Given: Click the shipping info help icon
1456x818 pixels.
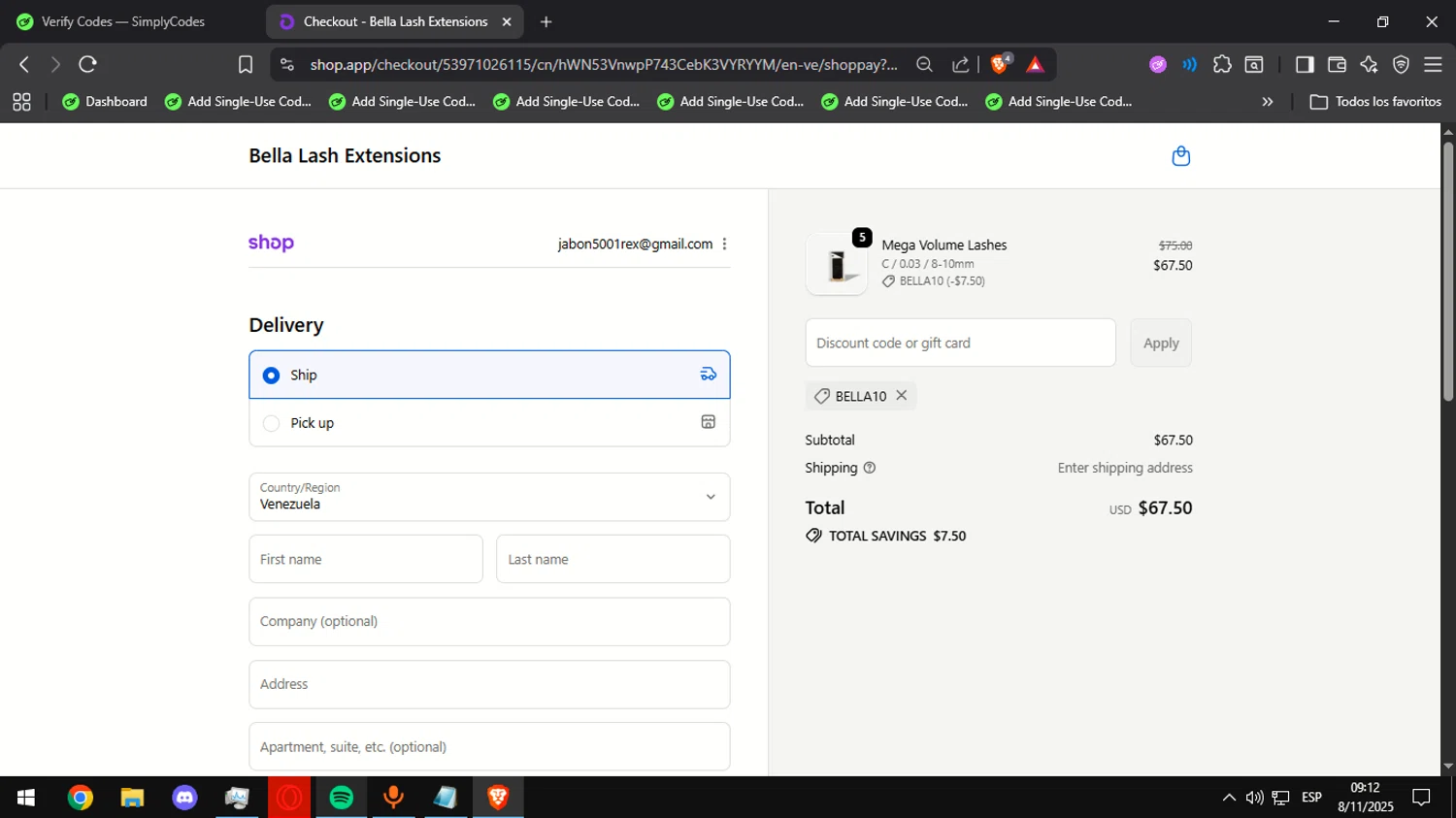Looking at the screenshot, I should point(870,468).
